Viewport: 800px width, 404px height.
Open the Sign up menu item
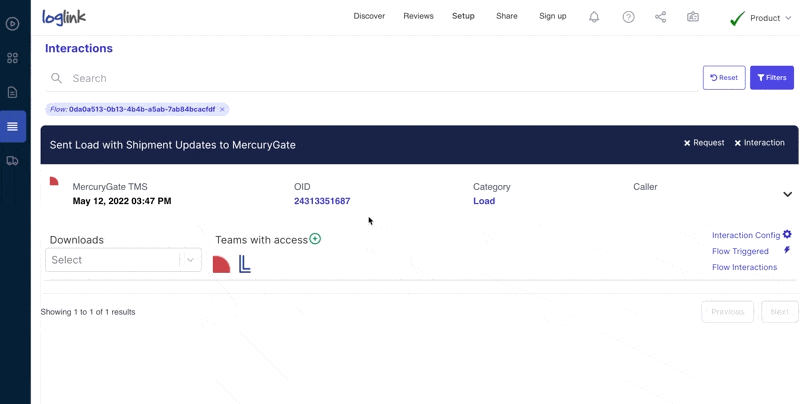pyautogui.click(x=553, y=16)
